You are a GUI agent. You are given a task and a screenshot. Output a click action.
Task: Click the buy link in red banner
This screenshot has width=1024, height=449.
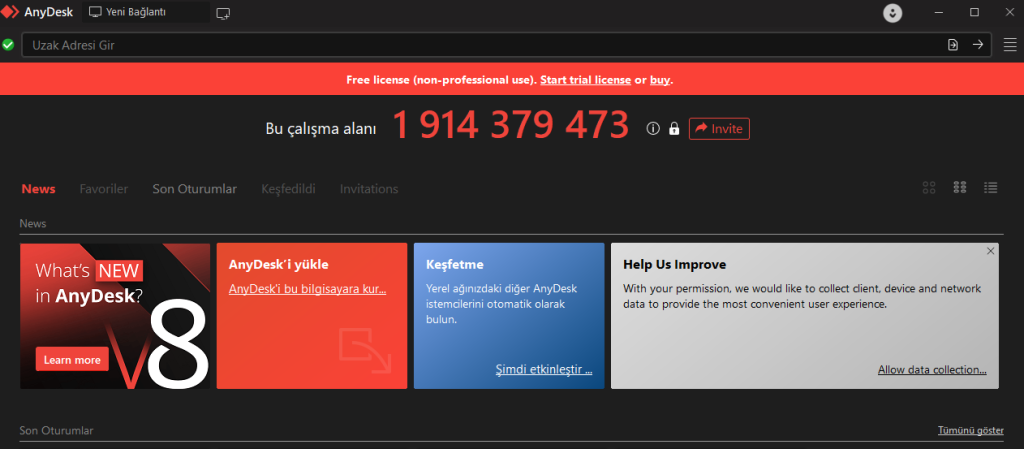660,80
